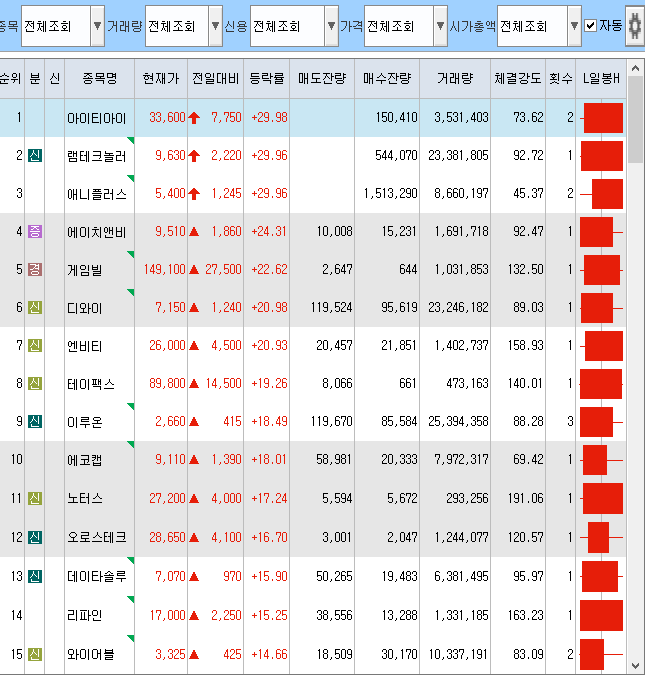Click the 신 badge in 와이어블 row

coord(35,654)
